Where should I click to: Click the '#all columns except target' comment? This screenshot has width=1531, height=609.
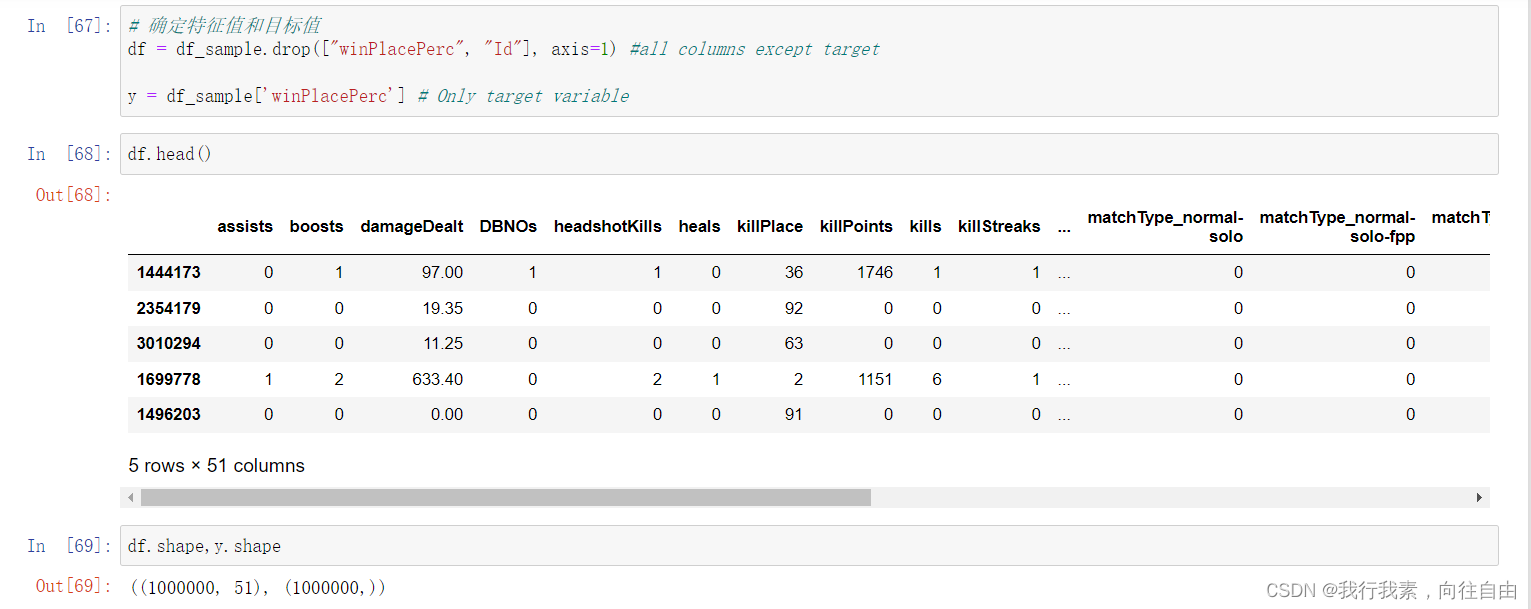pos(755,49)
